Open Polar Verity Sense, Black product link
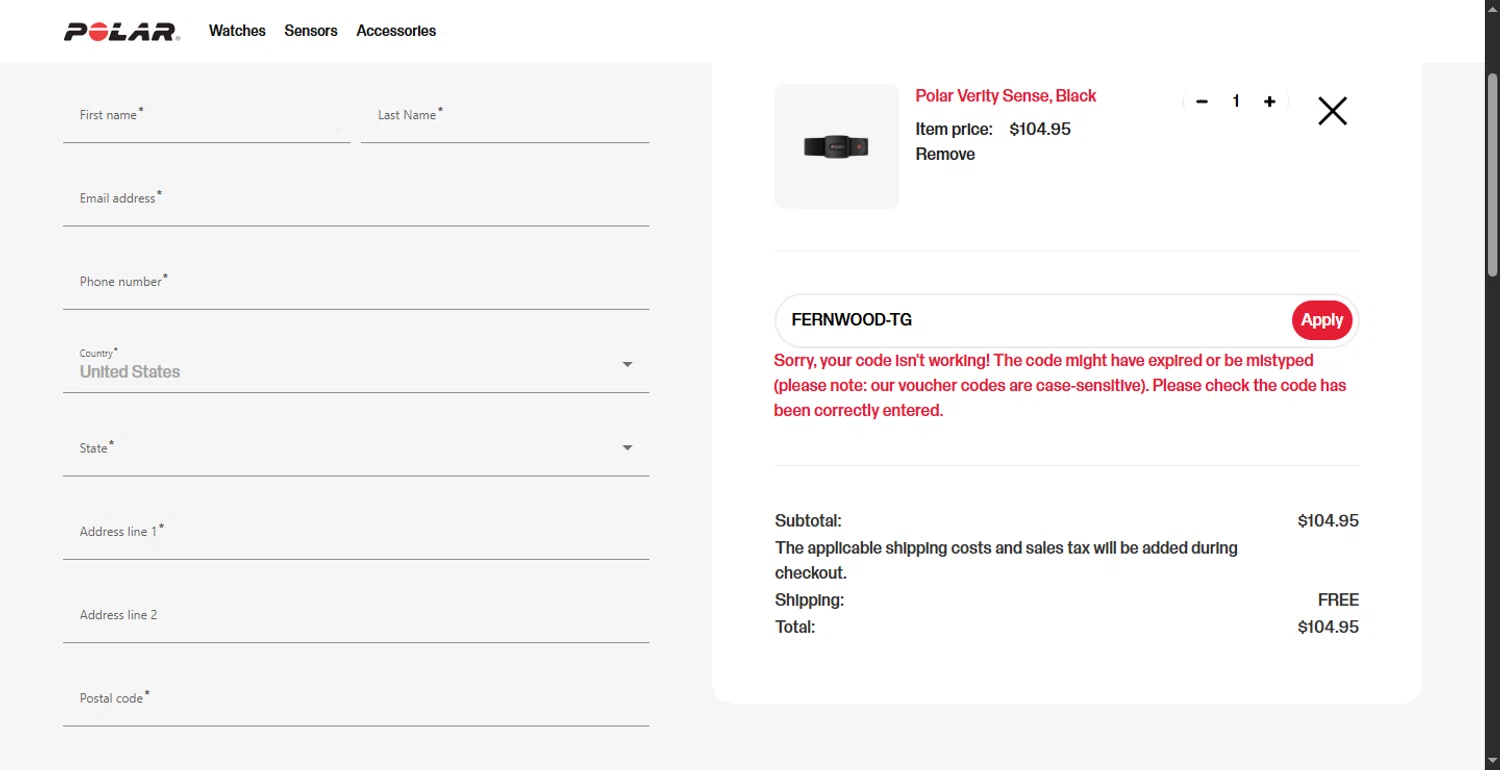Image resolution: width=1500 pixels, height=770 pixels. coord(1006,96)
